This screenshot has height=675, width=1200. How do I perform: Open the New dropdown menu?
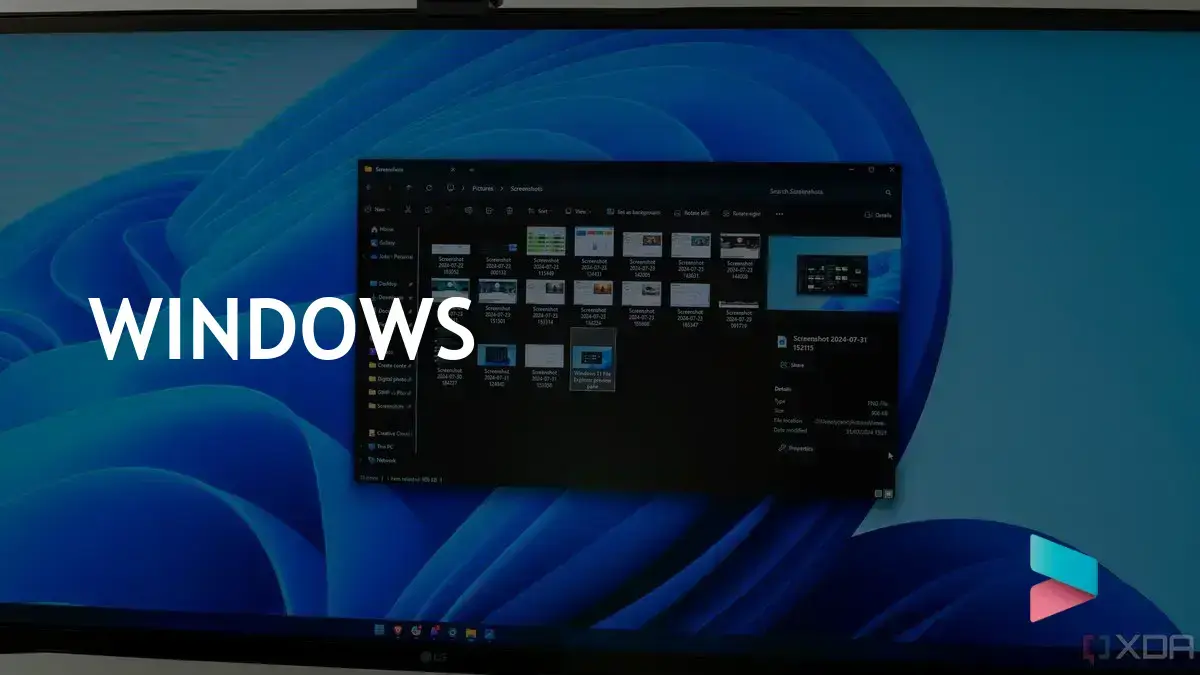point(378,210)
